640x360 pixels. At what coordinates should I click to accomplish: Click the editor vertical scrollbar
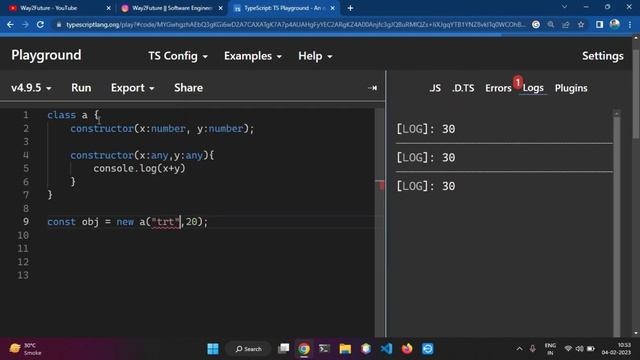[380, 222]
